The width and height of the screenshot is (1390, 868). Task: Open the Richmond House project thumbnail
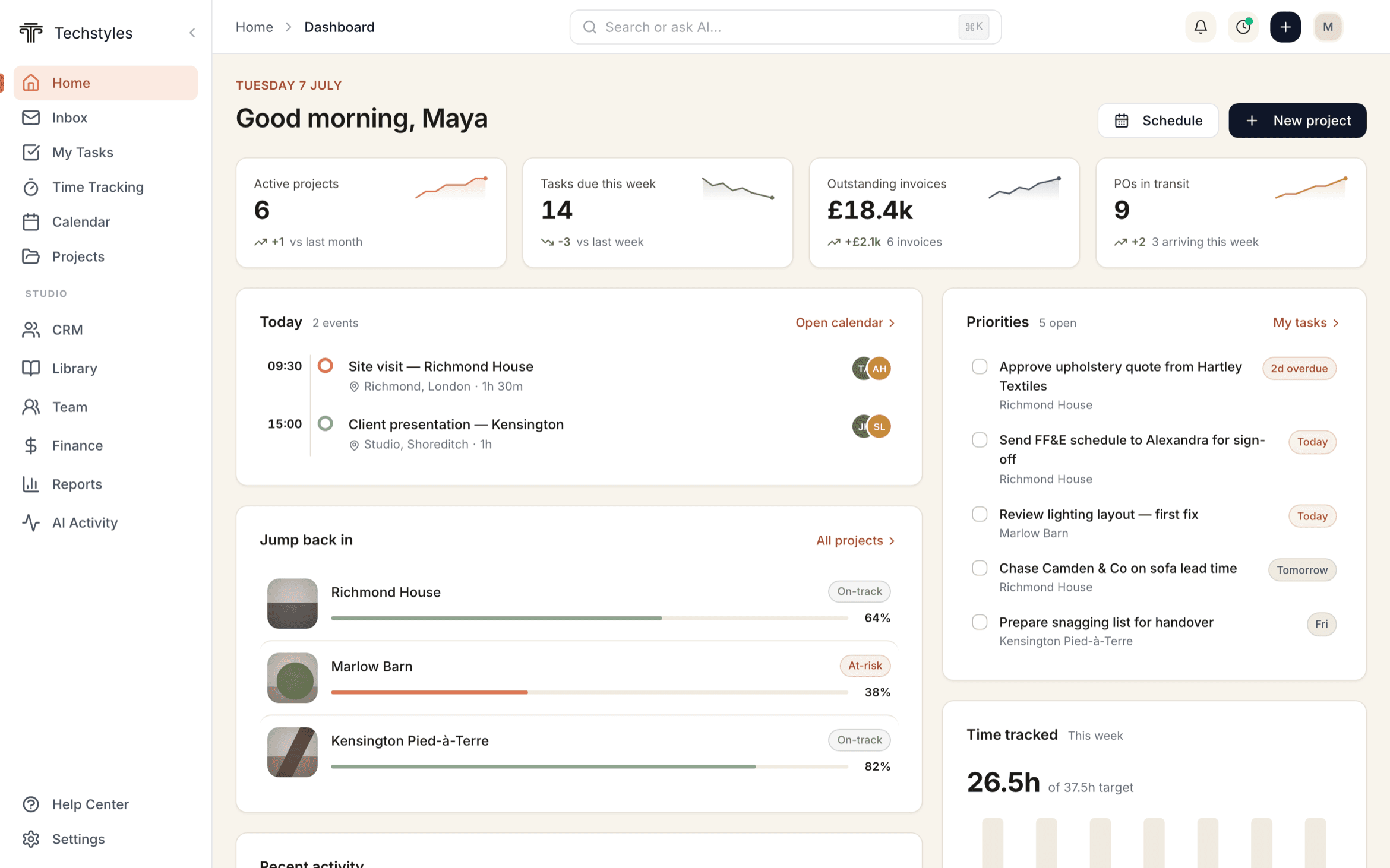(292, 603)
